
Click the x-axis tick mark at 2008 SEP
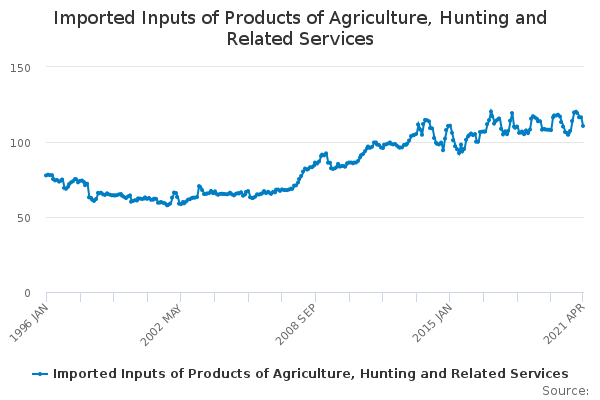point(315,297)
